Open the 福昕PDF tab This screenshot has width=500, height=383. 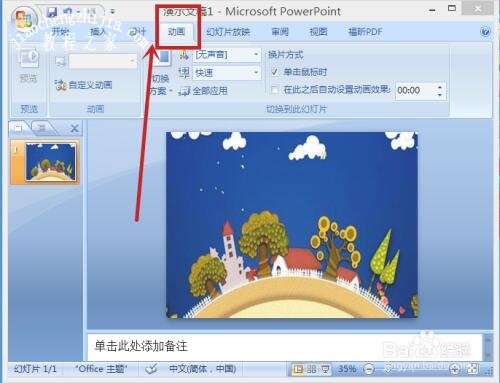click(x=365, y=32)
